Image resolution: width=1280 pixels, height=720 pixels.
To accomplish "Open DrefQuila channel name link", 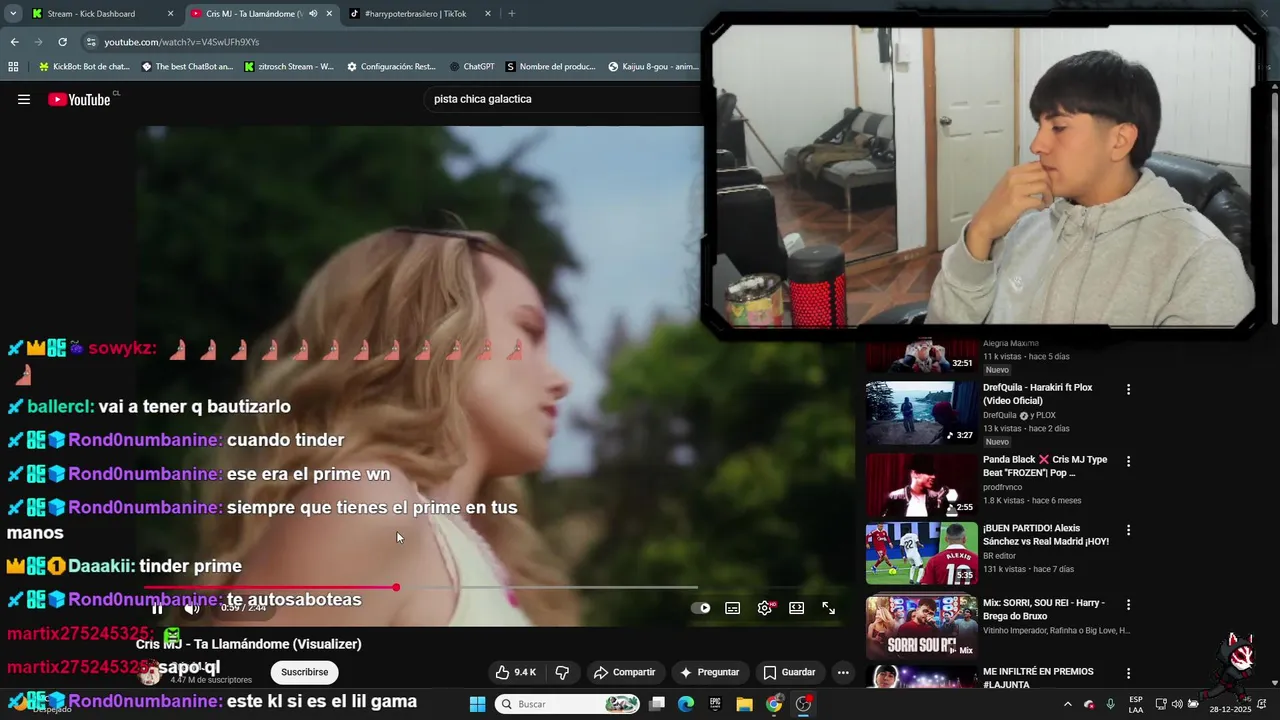I will pyautogui.click(x=999, y=415).
